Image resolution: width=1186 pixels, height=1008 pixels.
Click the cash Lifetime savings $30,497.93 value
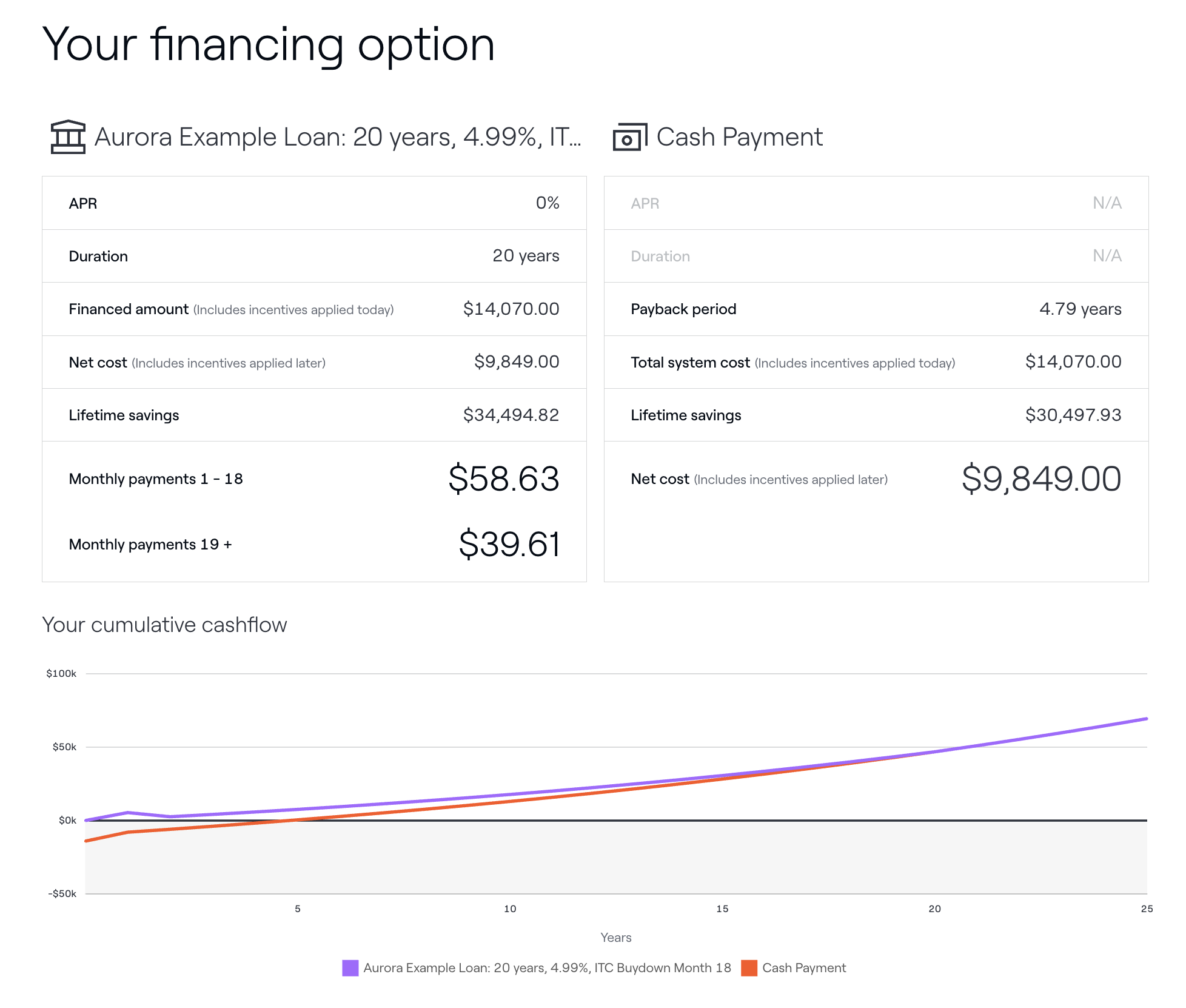click(x=1073, y=415)
